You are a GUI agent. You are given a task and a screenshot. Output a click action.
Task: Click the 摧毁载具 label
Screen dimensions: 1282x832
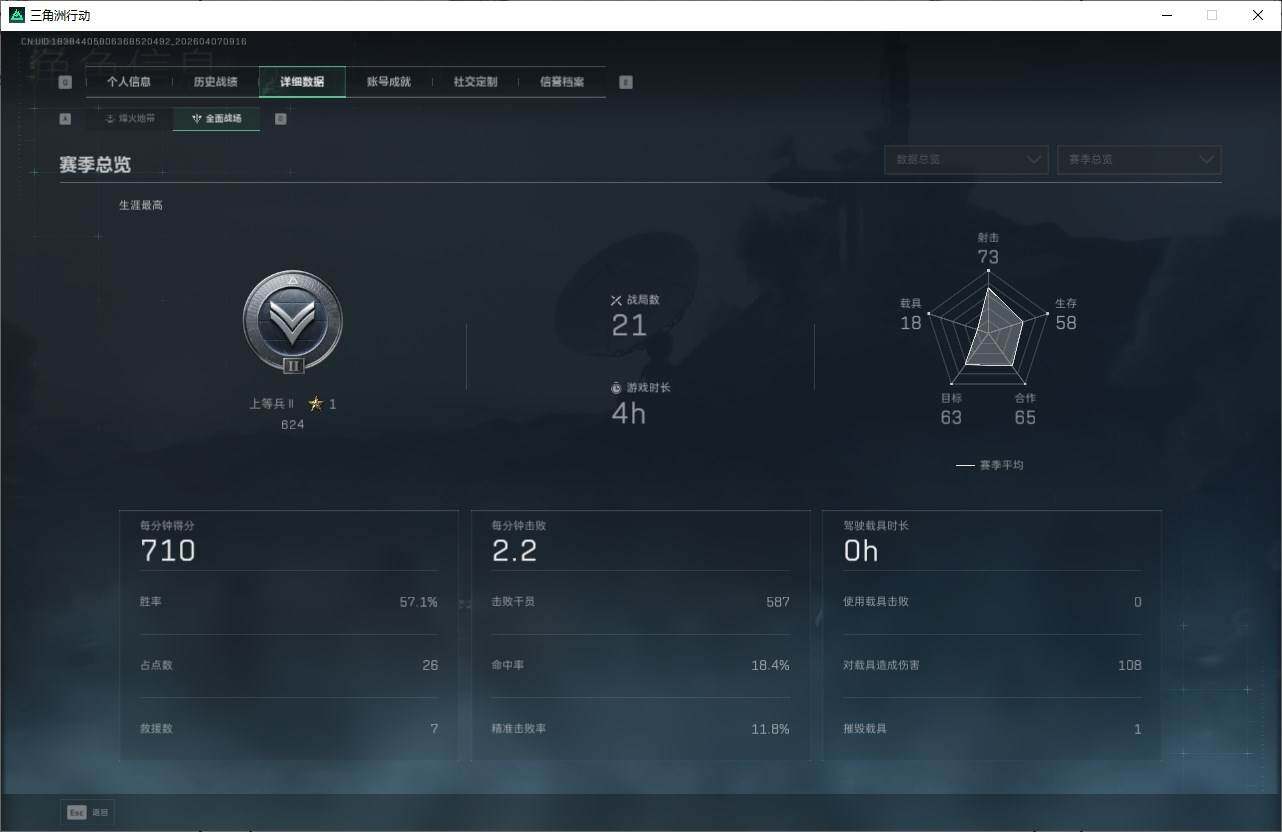(x=865, y=729)
